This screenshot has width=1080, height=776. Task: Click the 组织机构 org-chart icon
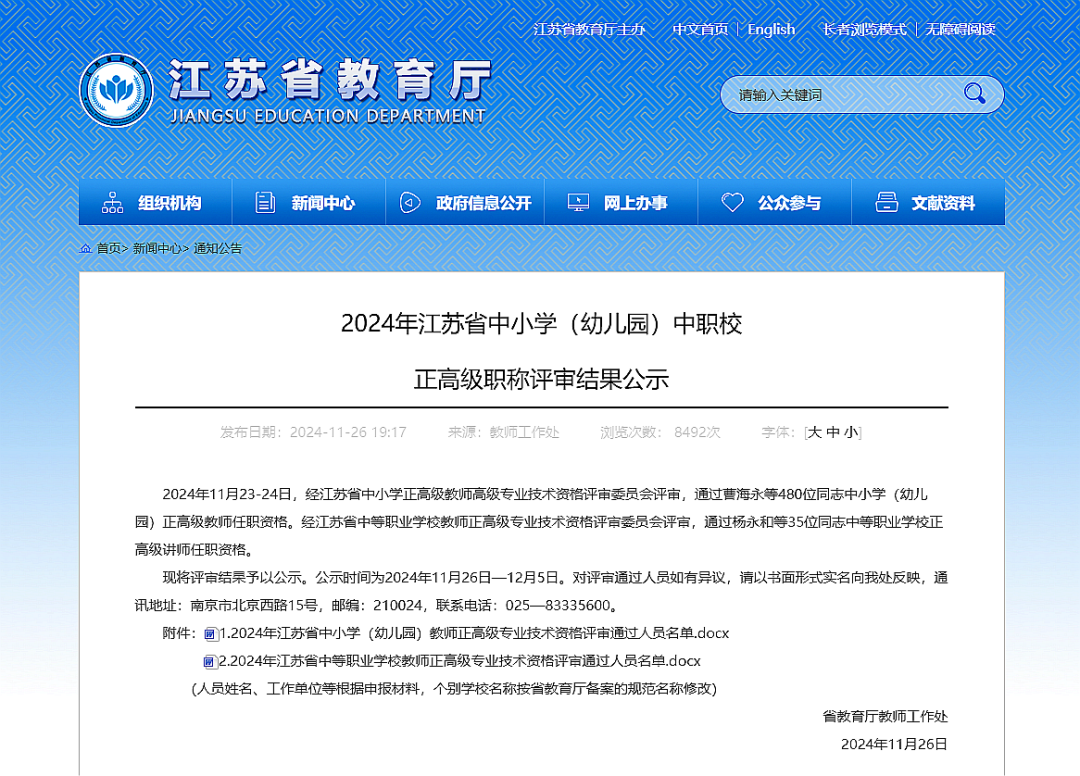point(112,203)
